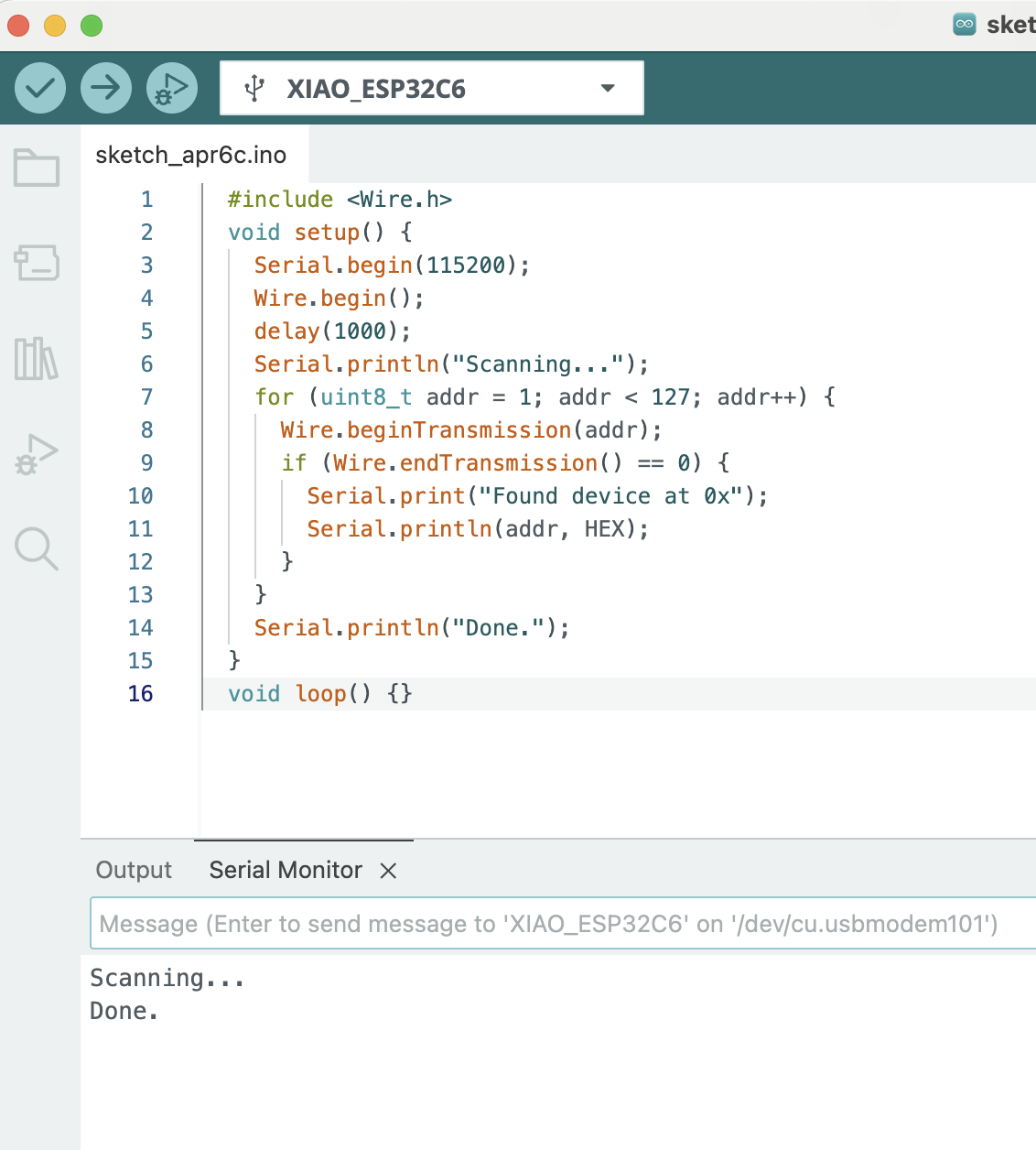The height and width of the screenshot is (1150, 1036).
Task: Select the Serial Monitor tab
Action: (x=286, y=870)
